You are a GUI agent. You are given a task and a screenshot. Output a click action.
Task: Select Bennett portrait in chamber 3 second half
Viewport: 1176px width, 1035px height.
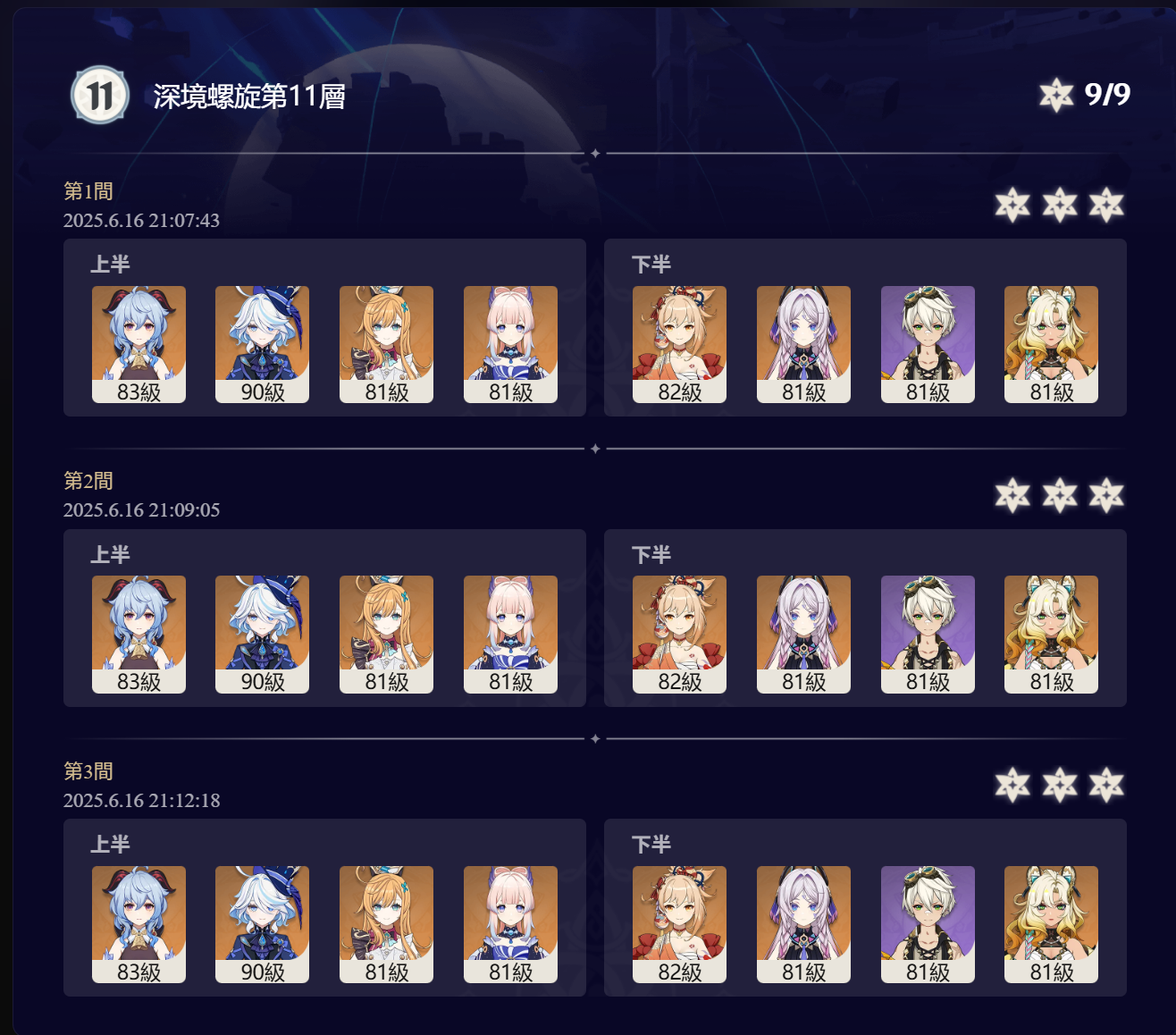click(928, 924)
